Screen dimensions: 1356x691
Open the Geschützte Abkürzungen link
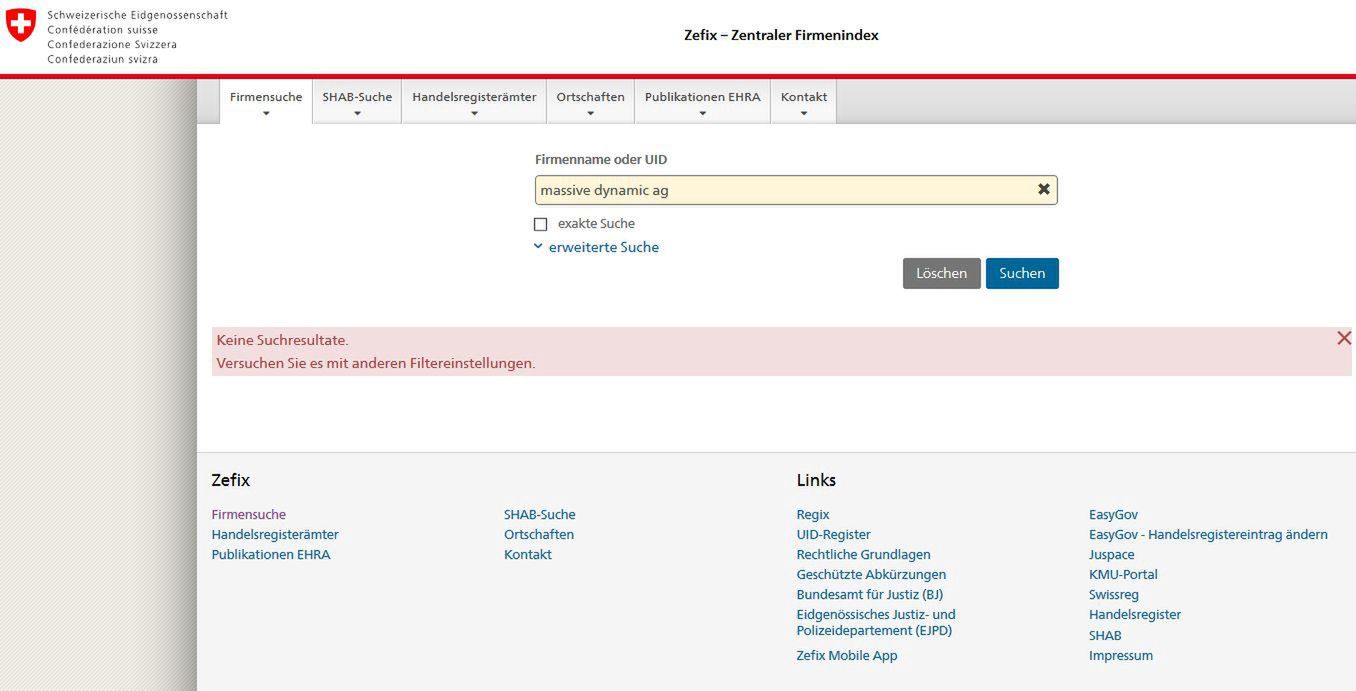click(x=871, y=575)
